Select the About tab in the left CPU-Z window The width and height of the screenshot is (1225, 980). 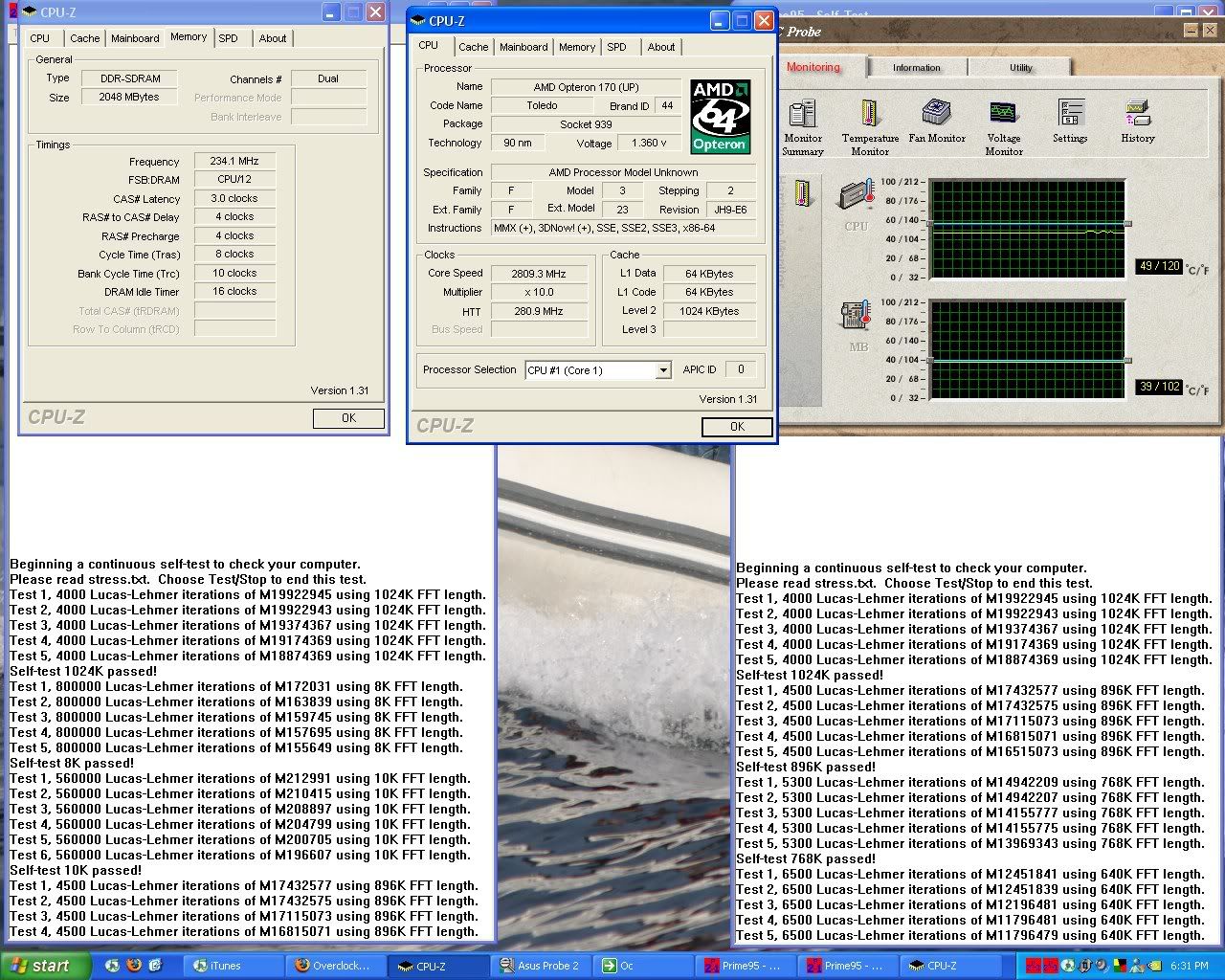pyautogui.click(x=272, y=38)
